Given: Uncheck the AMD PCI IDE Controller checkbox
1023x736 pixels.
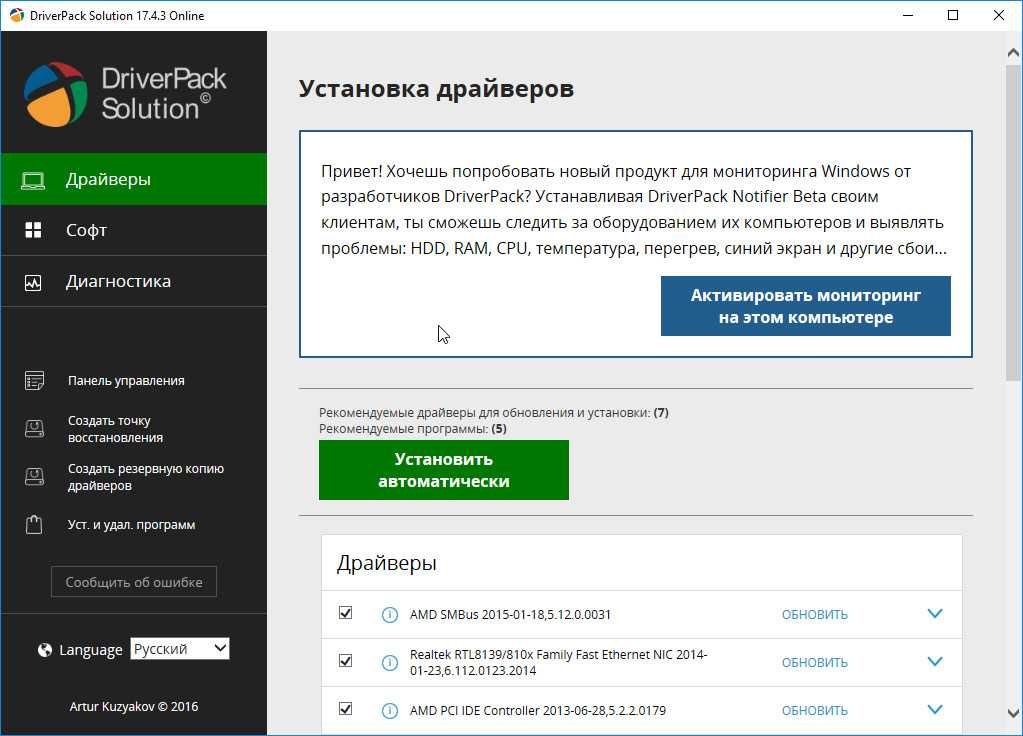Looking at the screenshot, I should coord(345,709).
